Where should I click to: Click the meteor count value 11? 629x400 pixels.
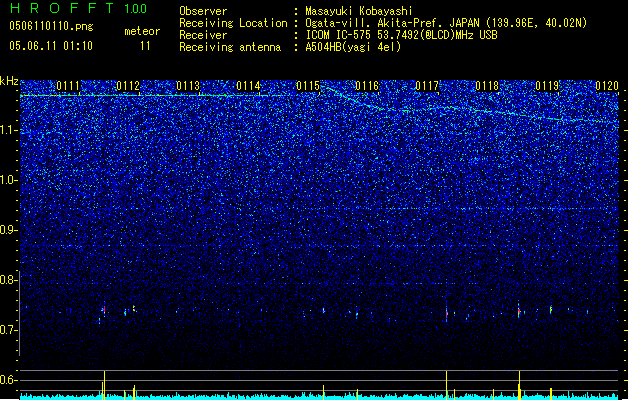click(x=145, y=46)
